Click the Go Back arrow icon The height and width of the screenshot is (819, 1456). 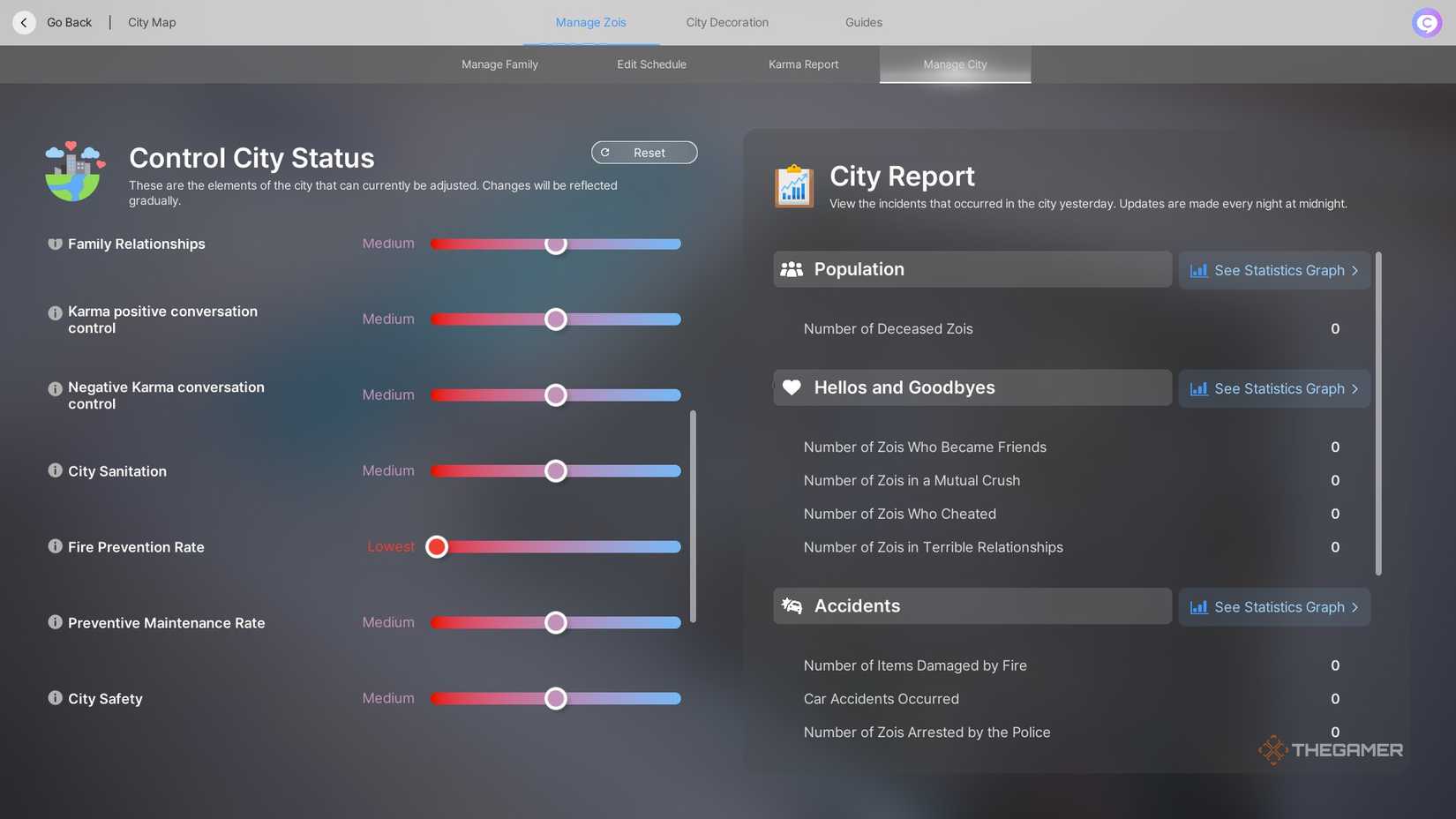point(24,22)
